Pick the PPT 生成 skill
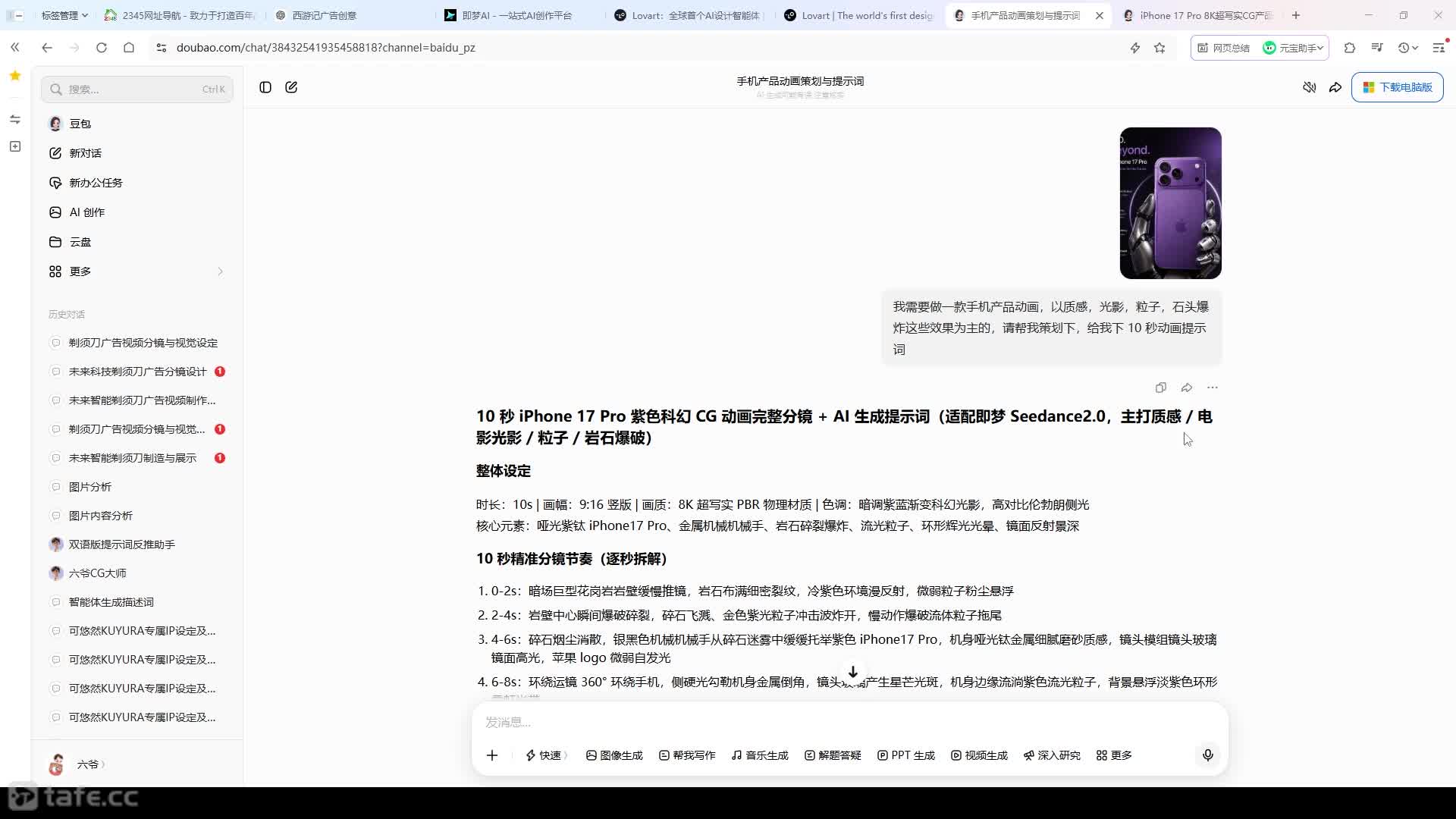The width and height of the screenshot is (1456, 819). [906, 755]
